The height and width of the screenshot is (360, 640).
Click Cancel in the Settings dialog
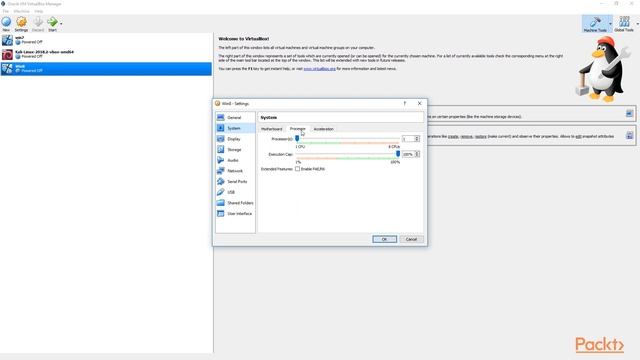[411, 239]
